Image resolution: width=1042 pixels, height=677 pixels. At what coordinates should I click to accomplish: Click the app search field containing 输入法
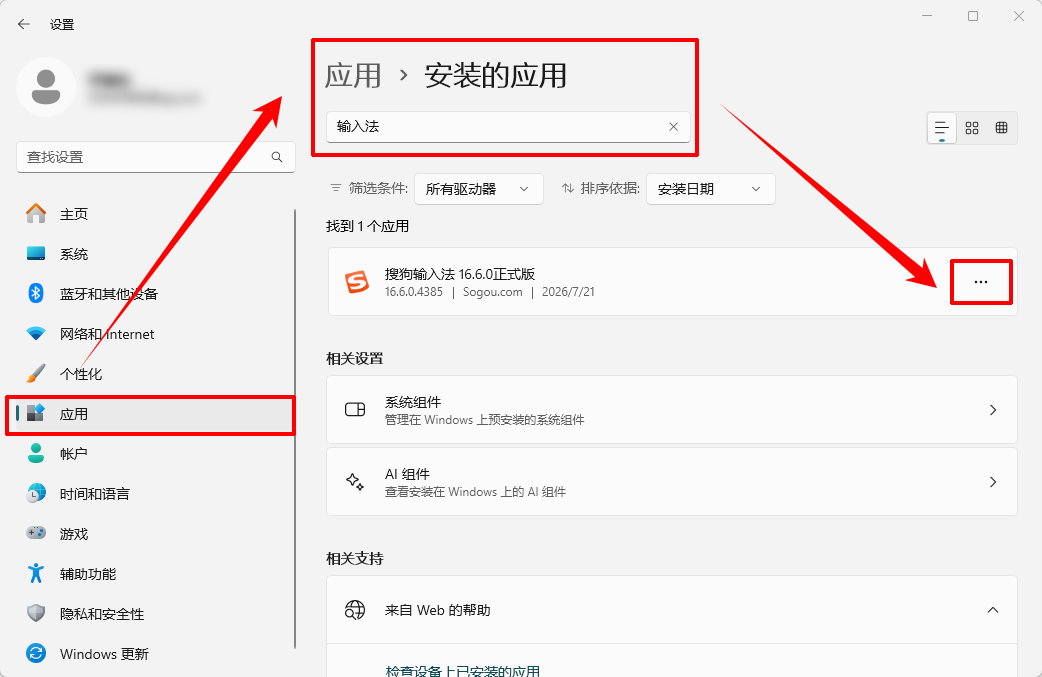click(508, 126)
